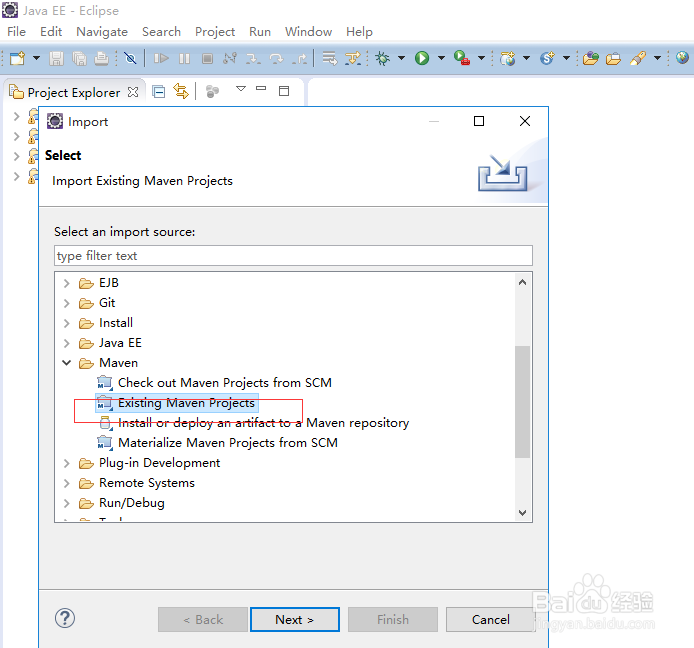This screenshot has height=648, width=694.
Task: Click the Open Type folder icon
Action: click(590, 58)
